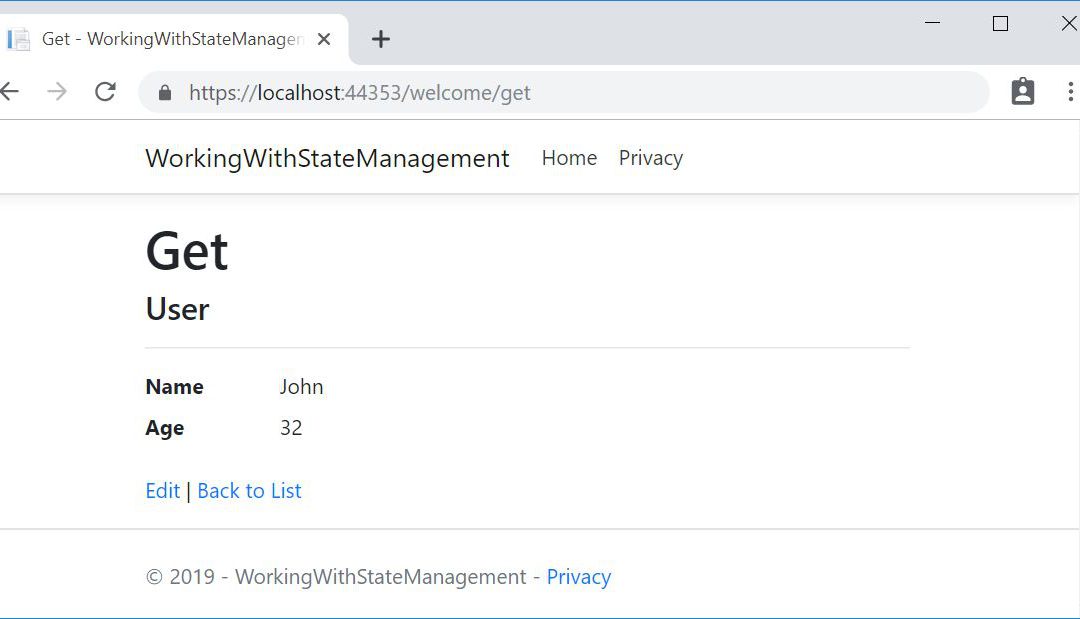Click the Edit link
1080x619 pixels.
[162, 491]
